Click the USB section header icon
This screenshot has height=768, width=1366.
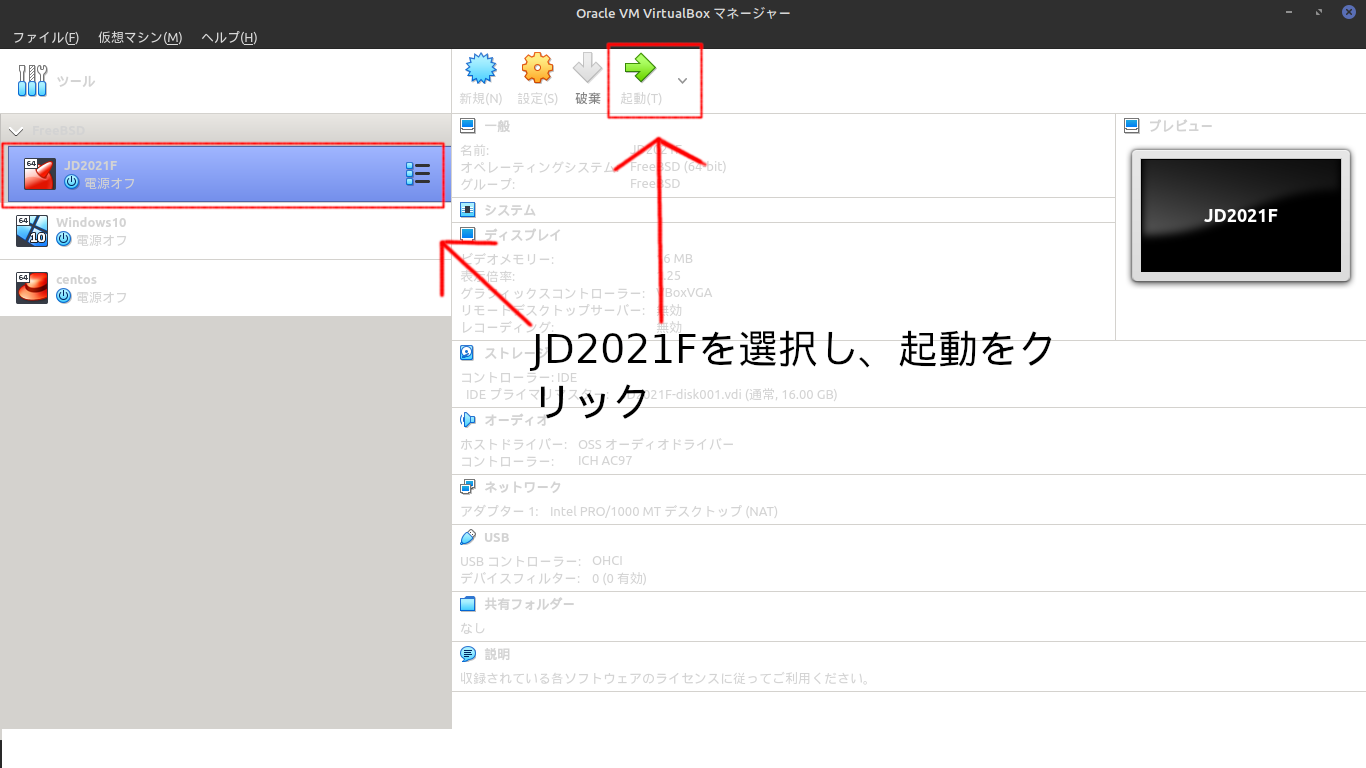(467, 537)
